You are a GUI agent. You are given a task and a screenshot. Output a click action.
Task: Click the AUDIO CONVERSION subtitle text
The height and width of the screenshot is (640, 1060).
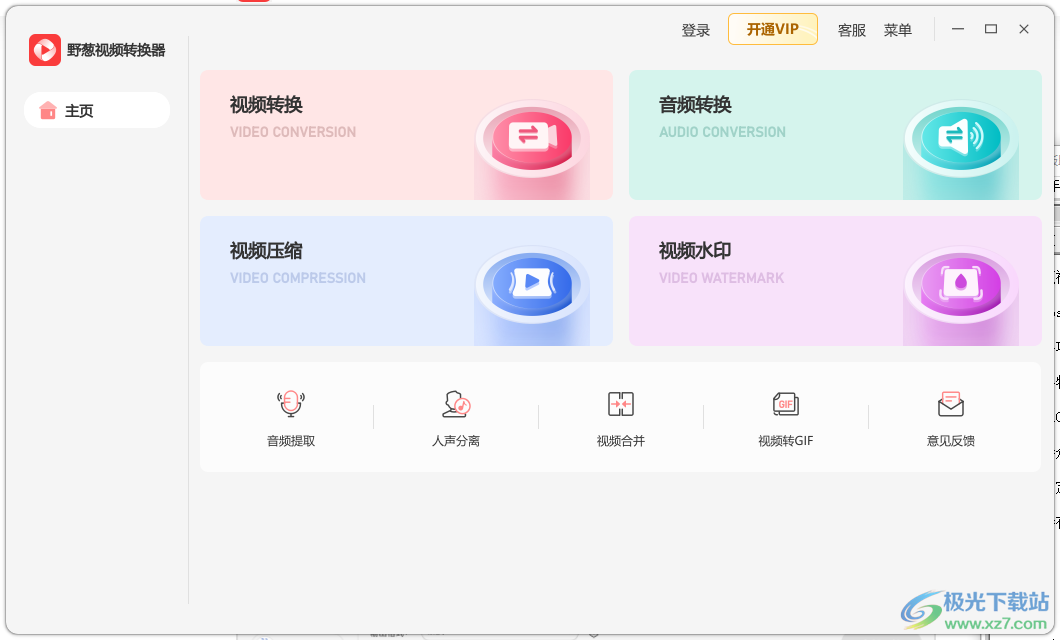[723, 132]
